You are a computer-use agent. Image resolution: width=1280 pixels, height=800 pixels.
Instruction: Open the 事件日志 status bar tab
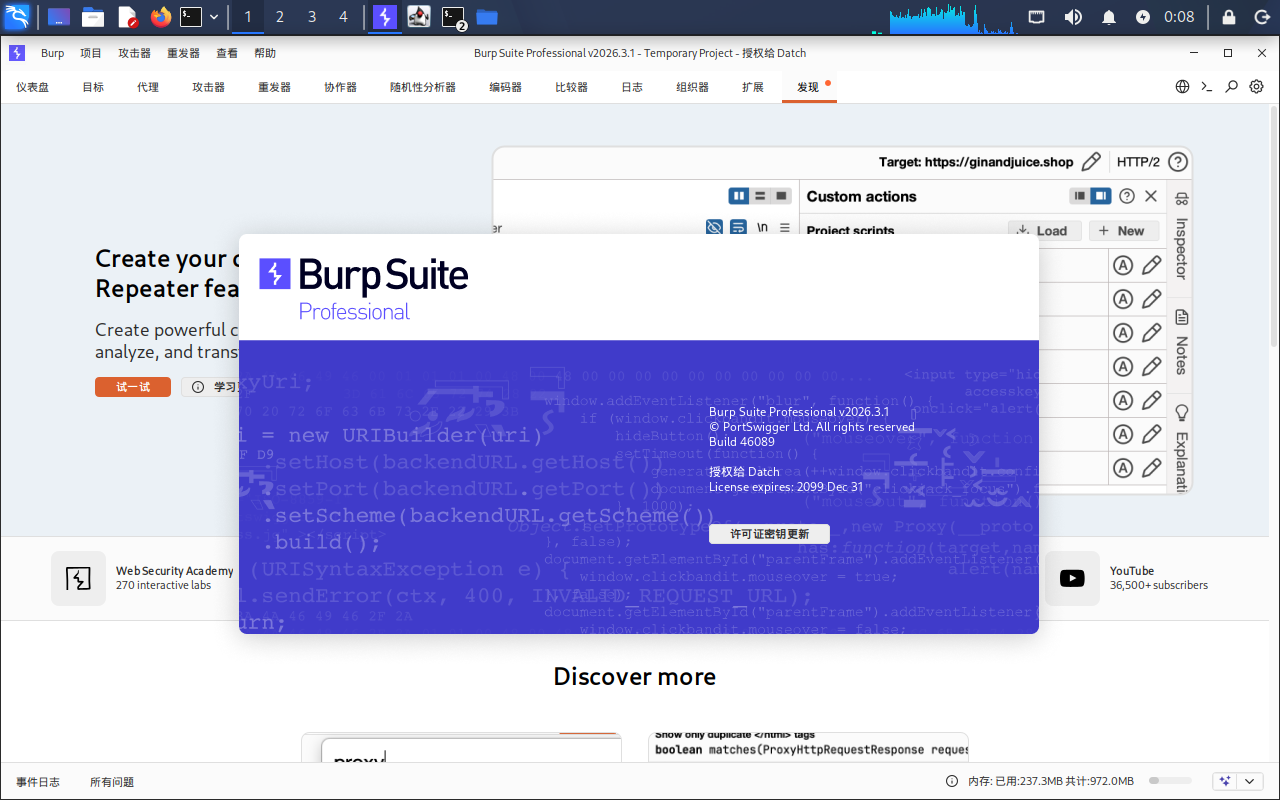(x=38, y=782)
